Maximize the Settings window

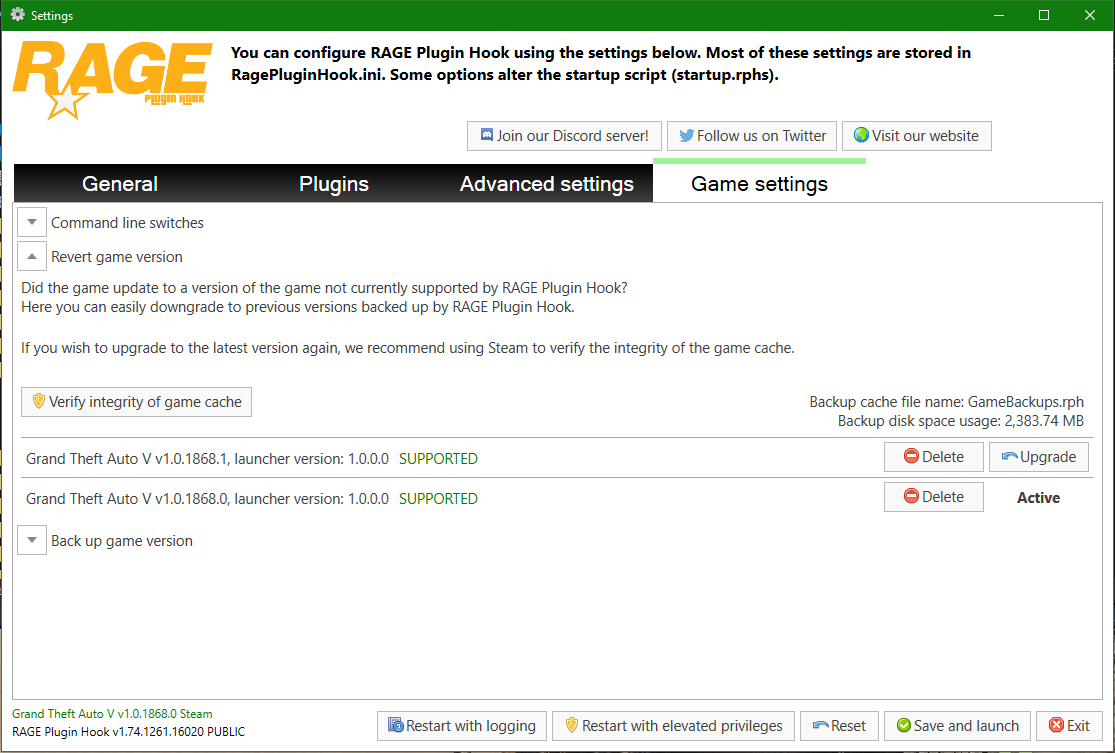tap(1044, 15)
